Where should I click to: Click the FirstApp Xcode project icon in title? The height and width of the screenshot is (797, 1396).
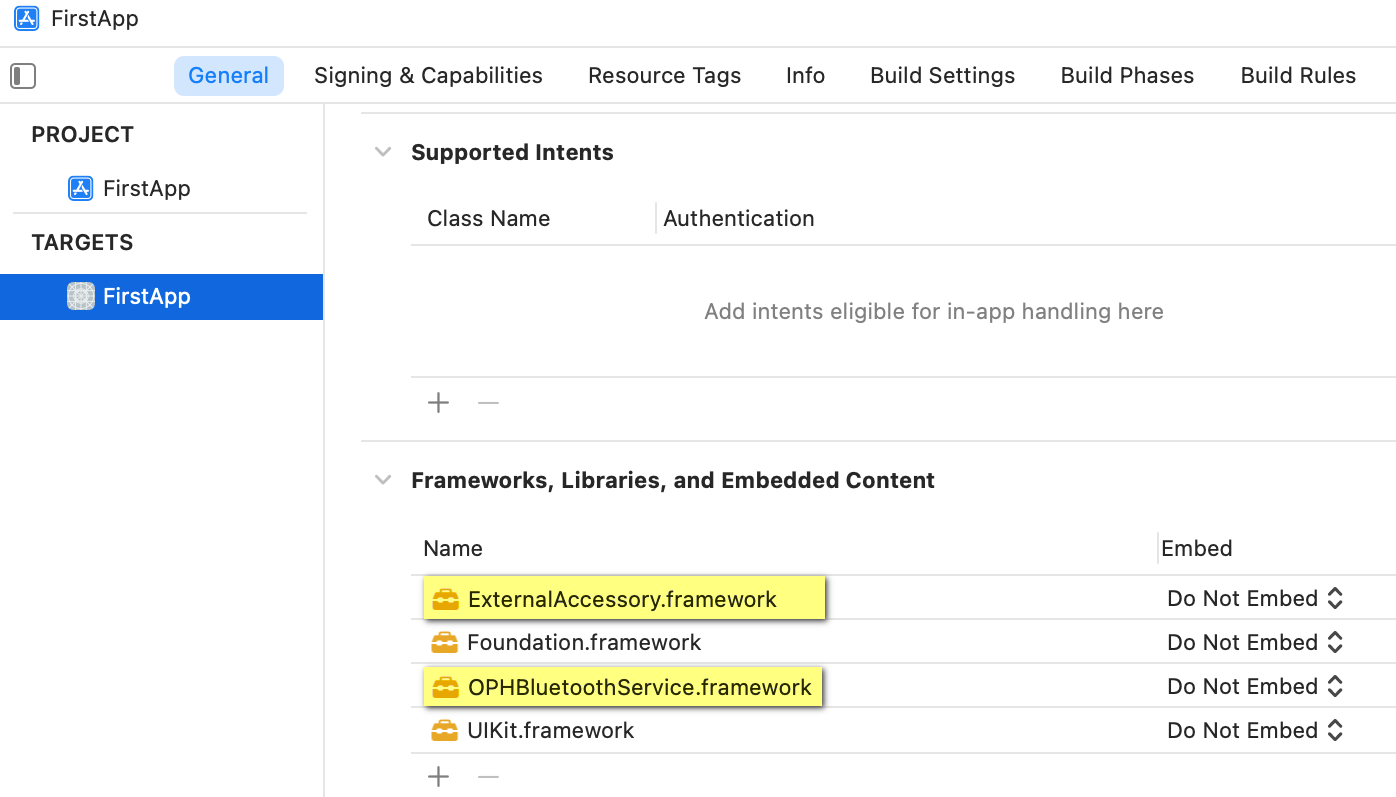click(x=27, y=18)
